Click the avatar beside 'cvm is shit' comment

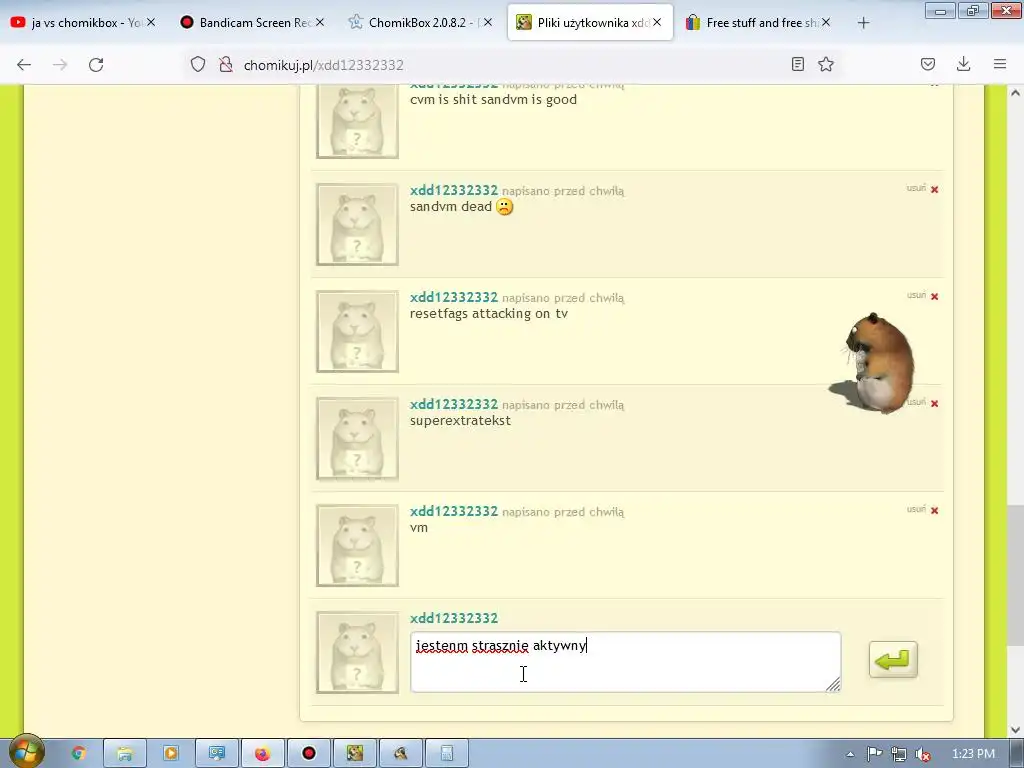click(357, 121)
